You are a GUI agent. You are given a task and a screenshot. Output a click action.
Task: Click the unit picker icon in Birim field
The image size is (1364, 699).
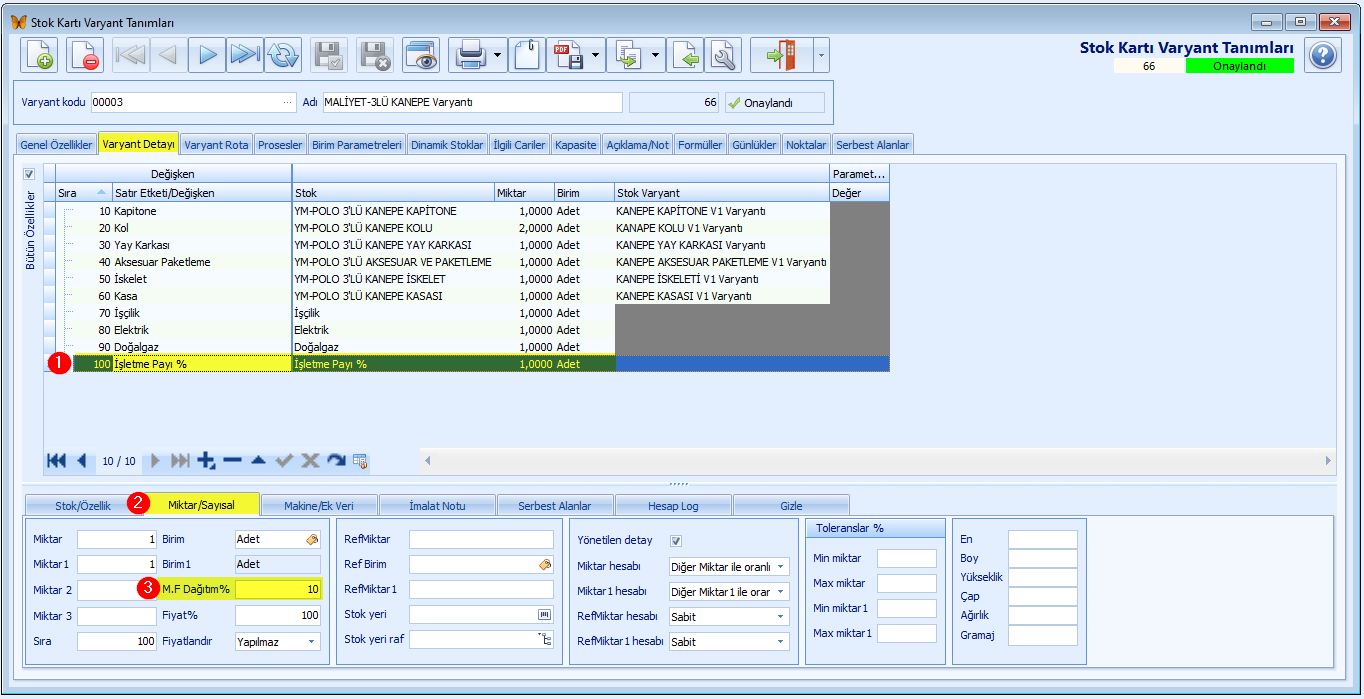point(312,539)
